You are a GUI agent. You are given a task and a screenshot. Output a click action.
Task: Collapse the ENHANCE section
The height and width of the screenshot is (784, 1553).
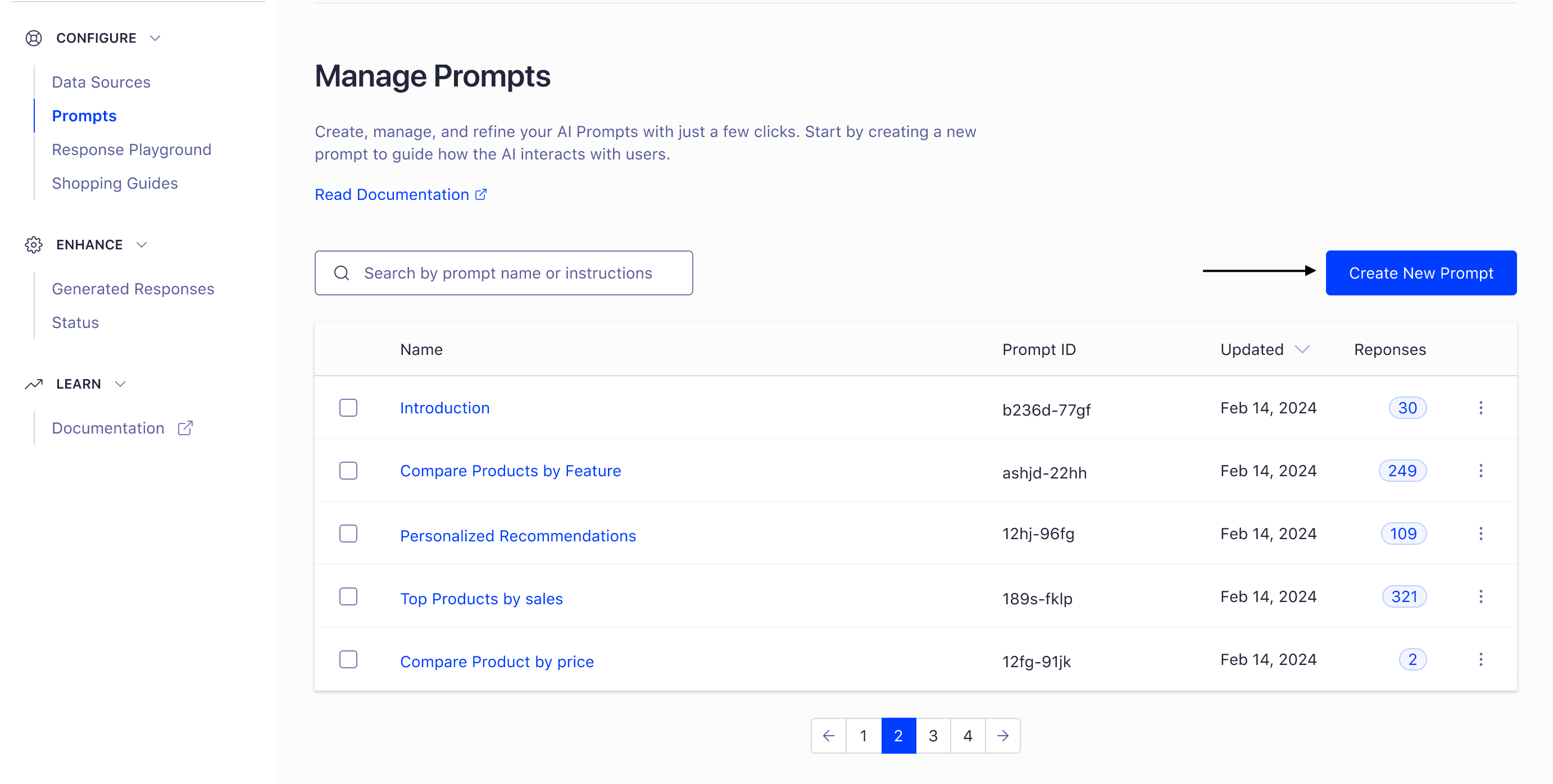(x=142, y=245)
